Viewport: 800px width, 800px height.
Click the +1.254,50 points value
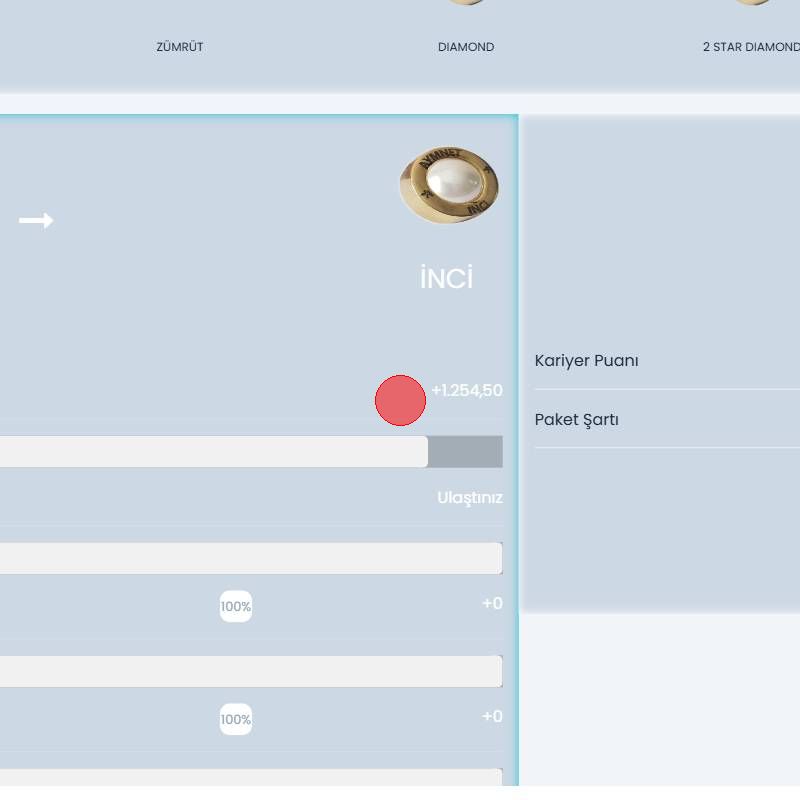467,391
